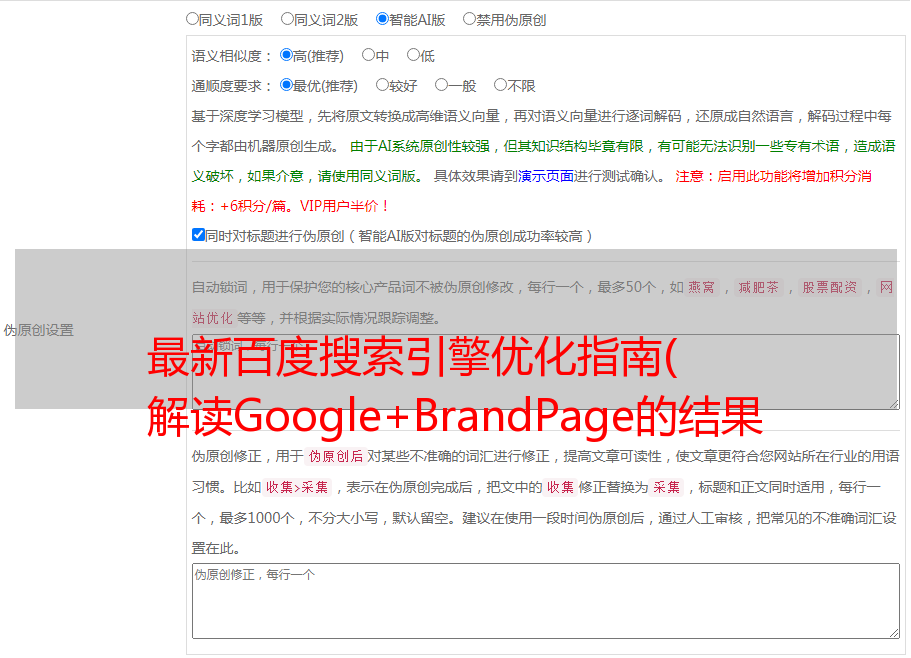Click the 股票配资 example keyword
911x658 pixels.
click(830, 287)
